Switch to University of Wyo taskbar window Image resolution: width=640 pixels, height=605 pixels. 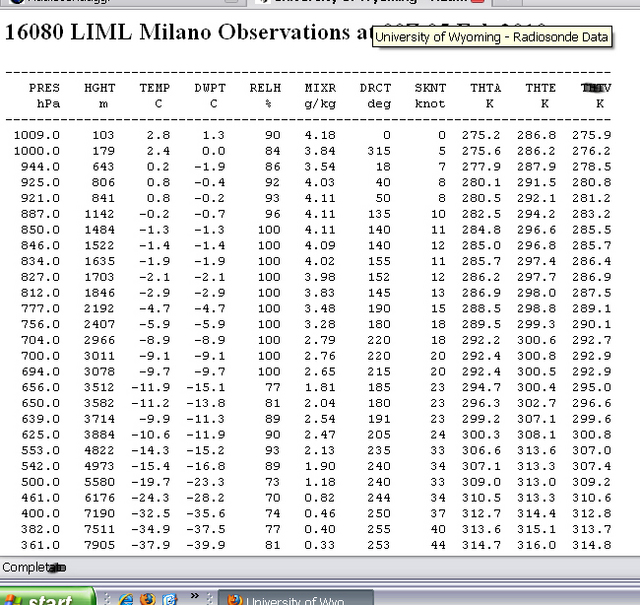point(295,600)
